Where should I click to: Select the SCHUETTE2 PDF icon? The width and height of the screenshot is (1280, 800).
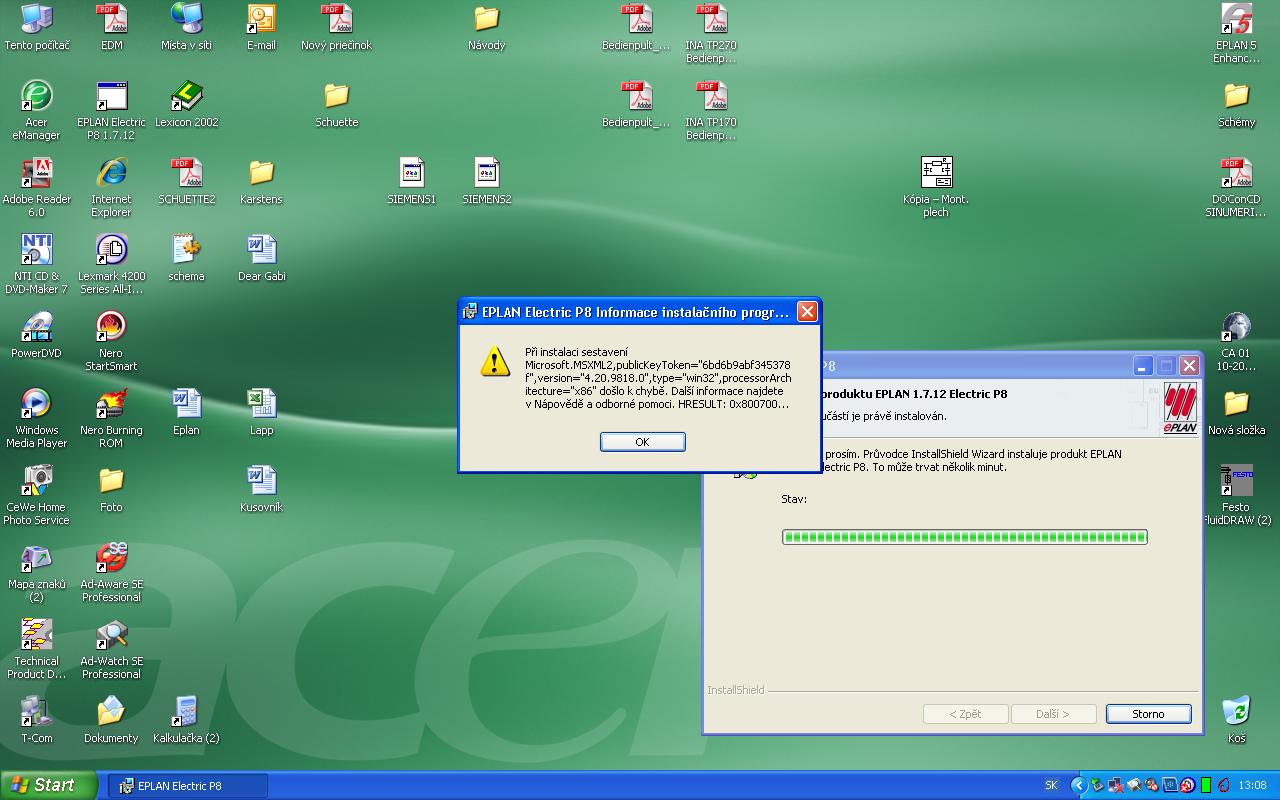pos(186,181)
